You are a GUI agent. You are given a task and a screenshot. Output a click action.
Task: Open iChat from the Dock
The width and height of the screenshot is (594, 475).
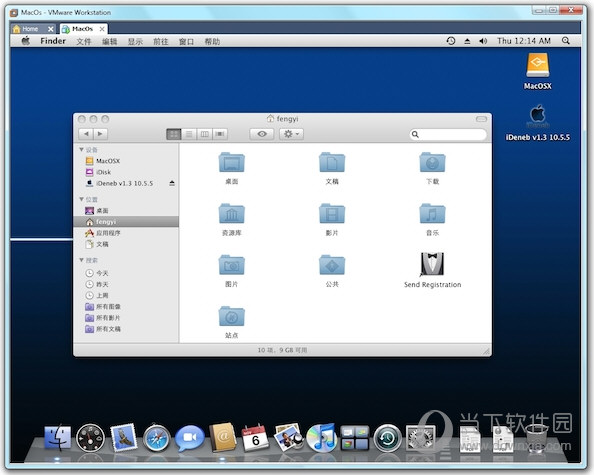[189, 438]
